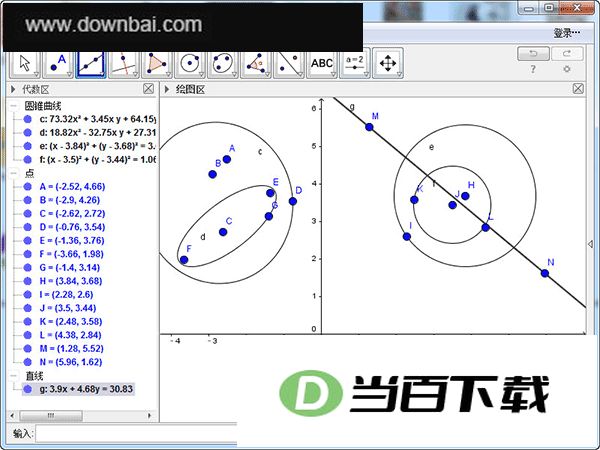Click the input bar field
Image resolution: width=600 pixels, height=450 pixels.
(137, 434)
